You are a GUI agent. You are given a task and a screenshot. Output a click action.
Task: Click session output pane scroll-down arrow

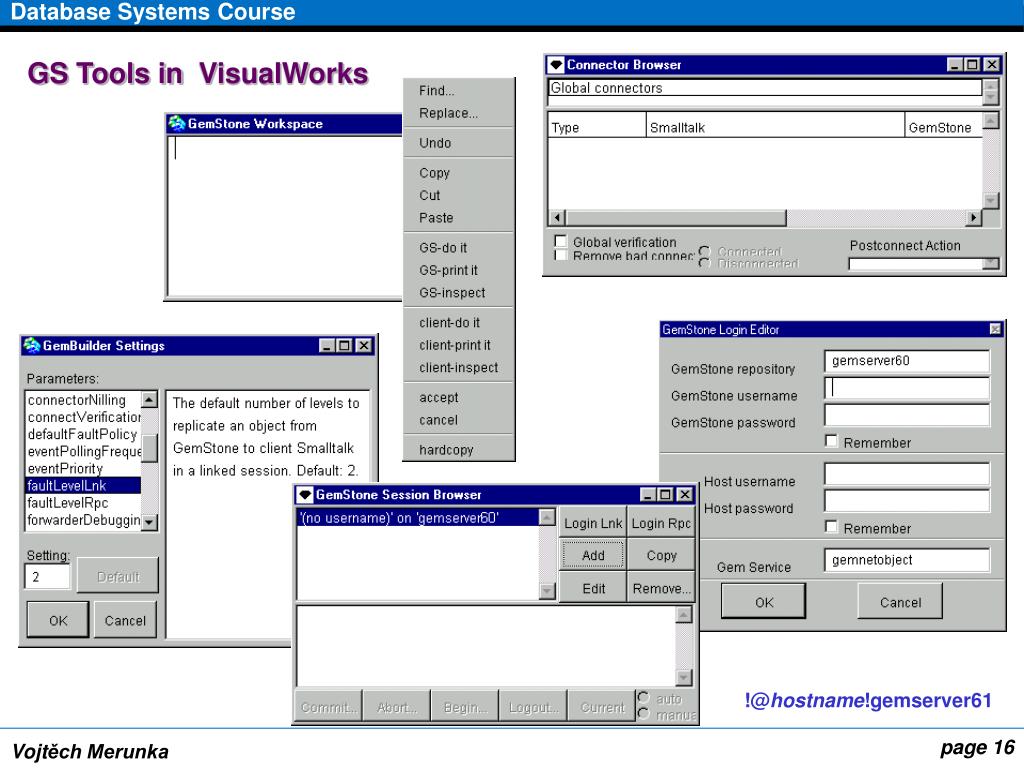pos(684,677)
